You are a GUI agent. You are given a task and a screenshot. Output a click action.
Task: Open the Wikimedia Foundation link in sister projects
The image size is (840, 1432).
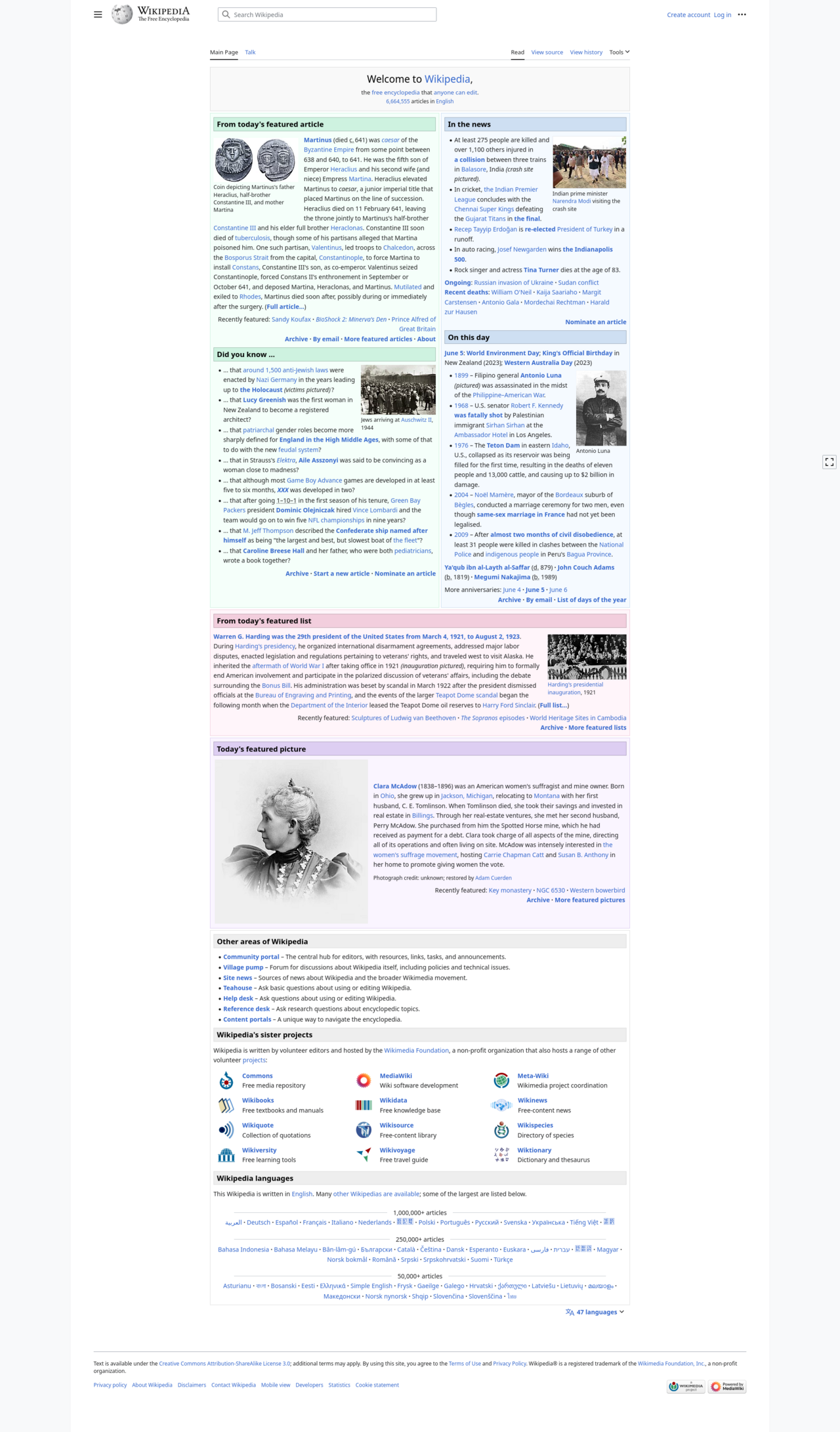pos(417,1050)
